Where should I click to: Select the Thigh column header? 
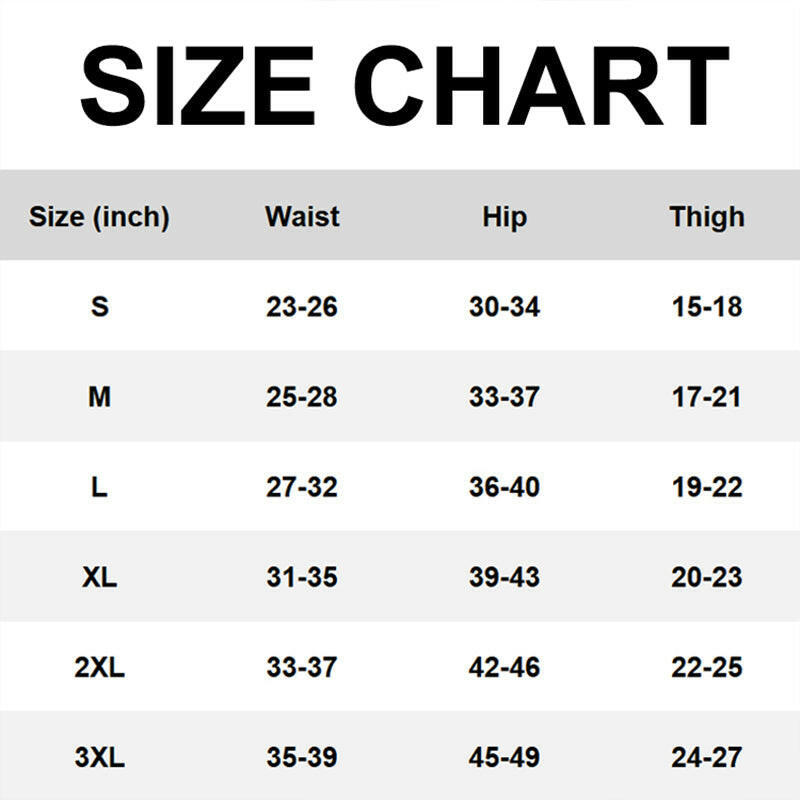(707, 216)
